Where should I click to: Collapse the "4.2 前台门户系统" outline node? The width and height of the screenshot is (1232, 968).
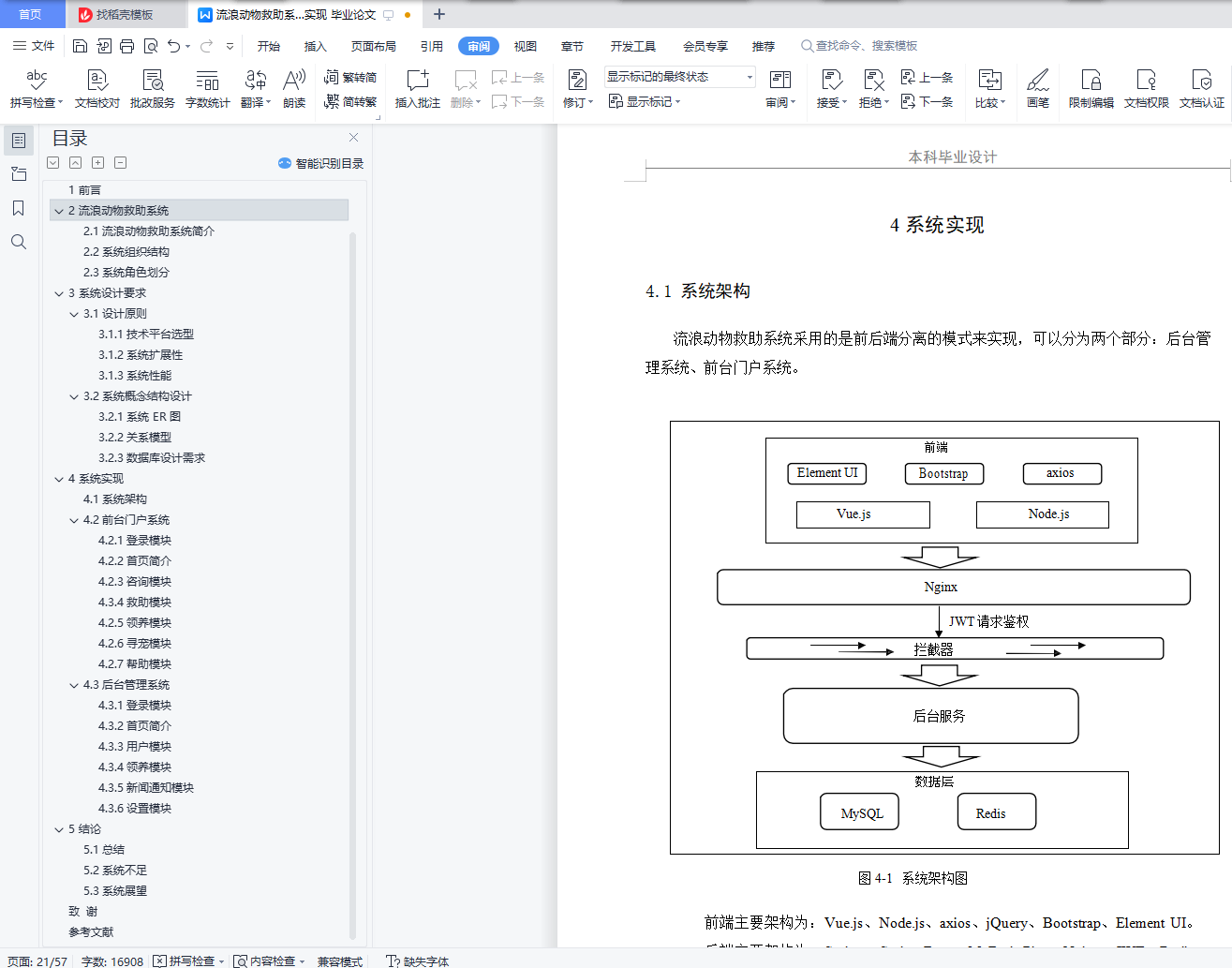pos(74,520)
